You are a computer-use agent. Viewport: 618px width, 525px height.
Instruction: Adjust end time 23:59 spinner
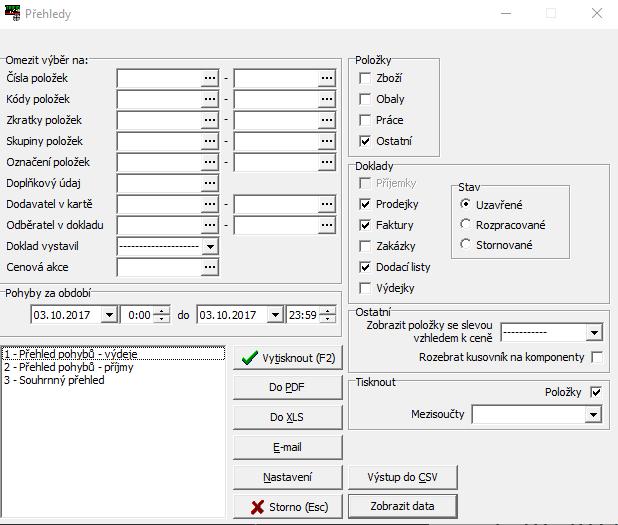(327, 315)
